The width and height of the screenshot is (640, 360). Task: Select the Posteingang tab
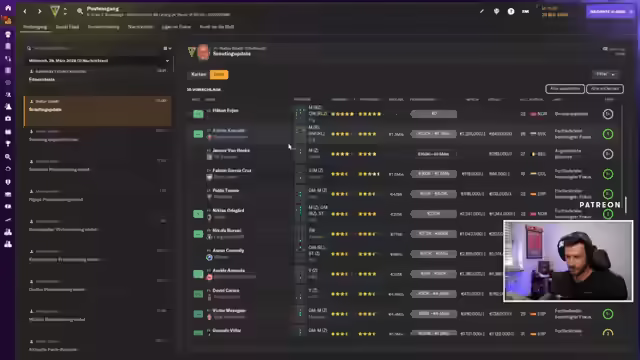point(35,27)
